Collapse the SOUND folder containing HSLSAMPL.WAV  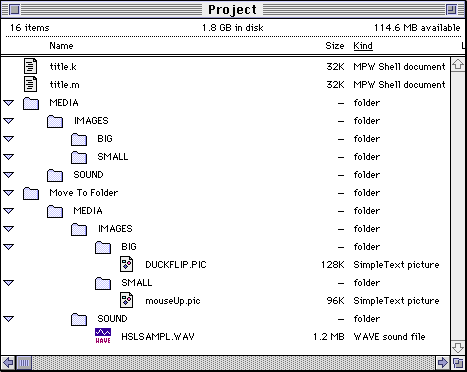[x=9, y=319]
